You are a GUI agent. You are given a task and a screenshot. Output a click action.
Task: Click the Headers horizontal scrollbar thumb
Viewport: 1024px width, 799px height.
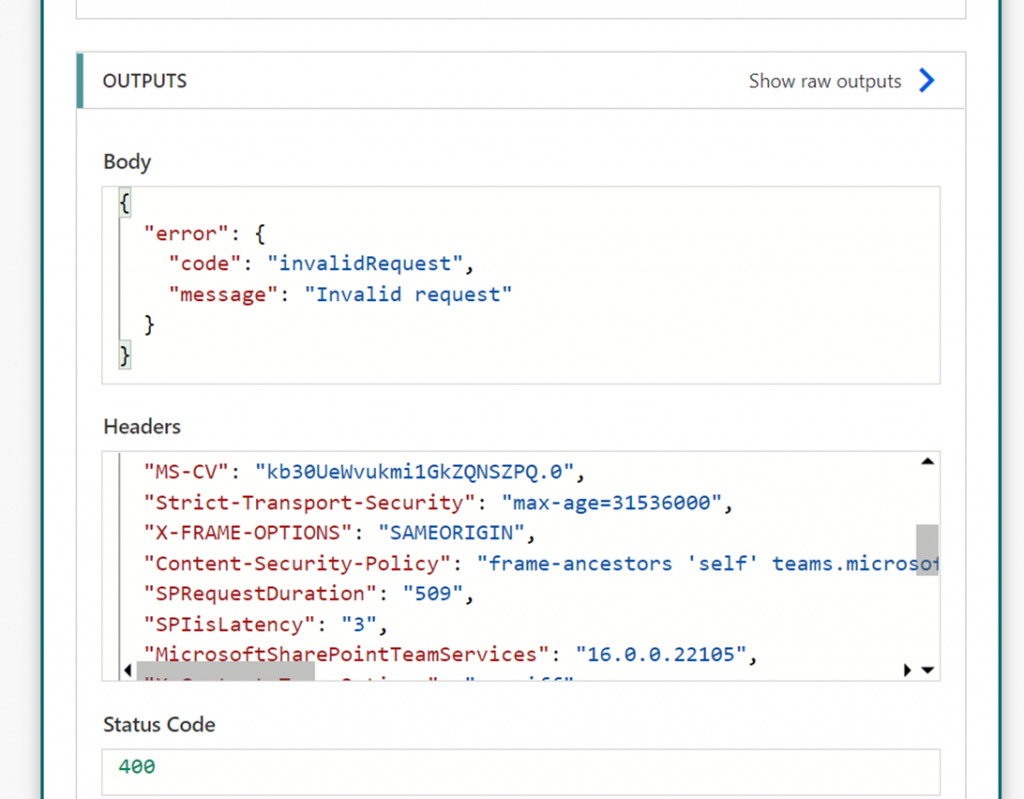(225, 670)
